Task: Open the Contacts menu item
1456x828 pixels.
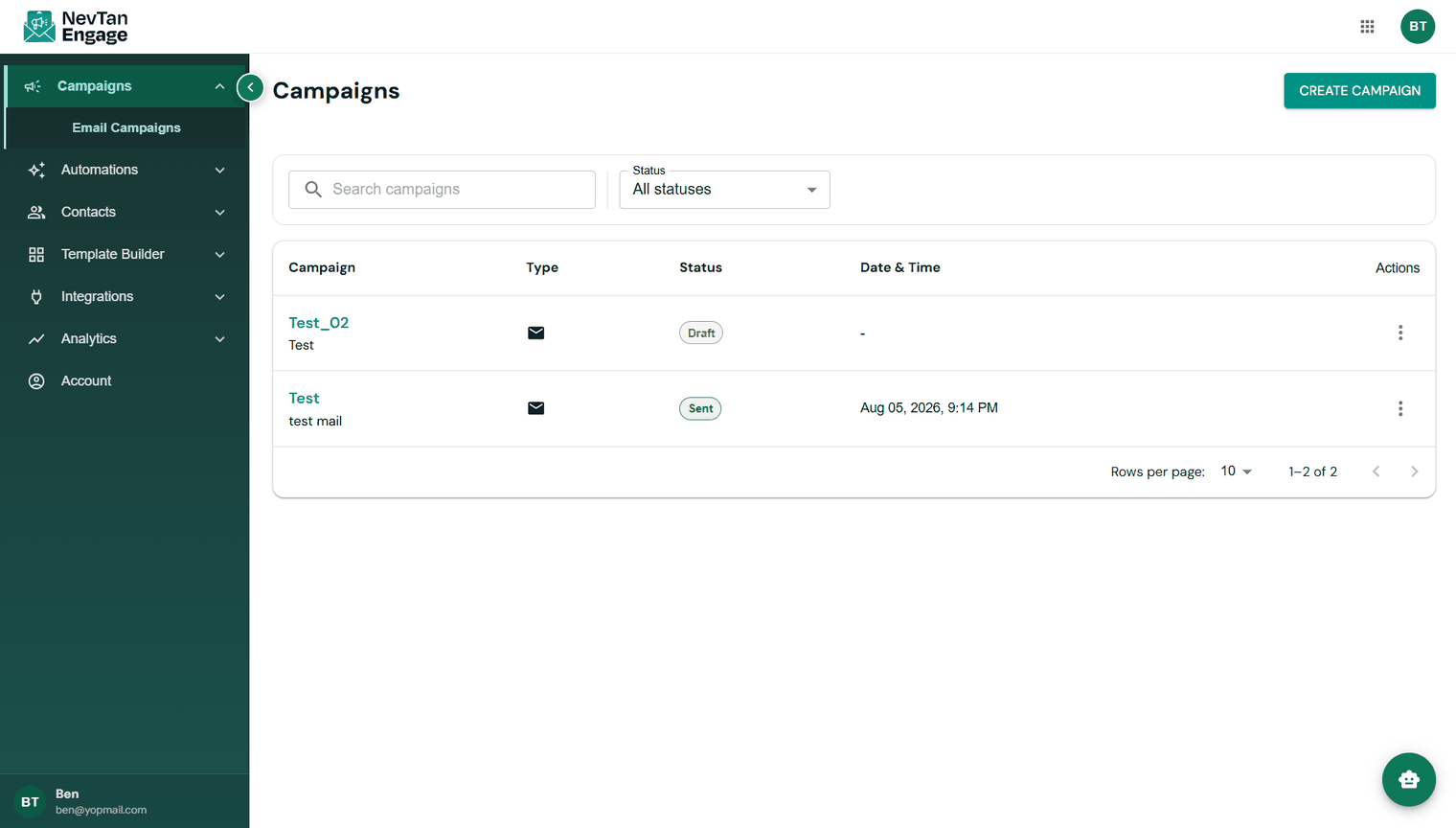Action: 125,212
